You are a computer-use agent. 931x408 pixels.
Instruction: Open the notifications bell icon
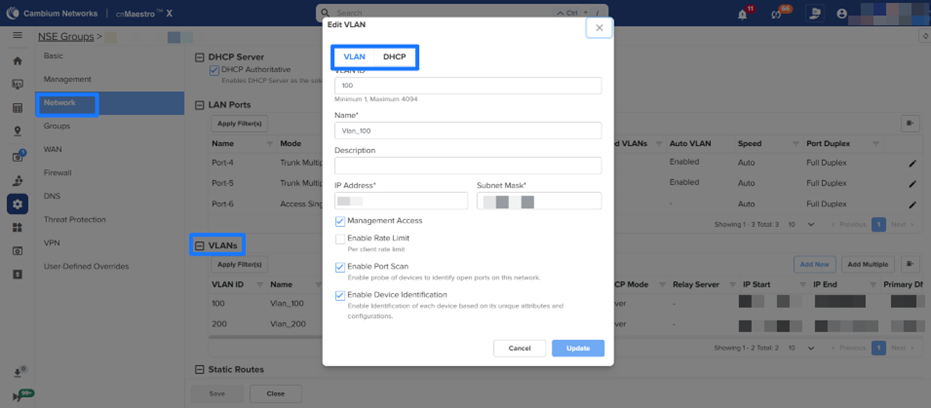743,14
